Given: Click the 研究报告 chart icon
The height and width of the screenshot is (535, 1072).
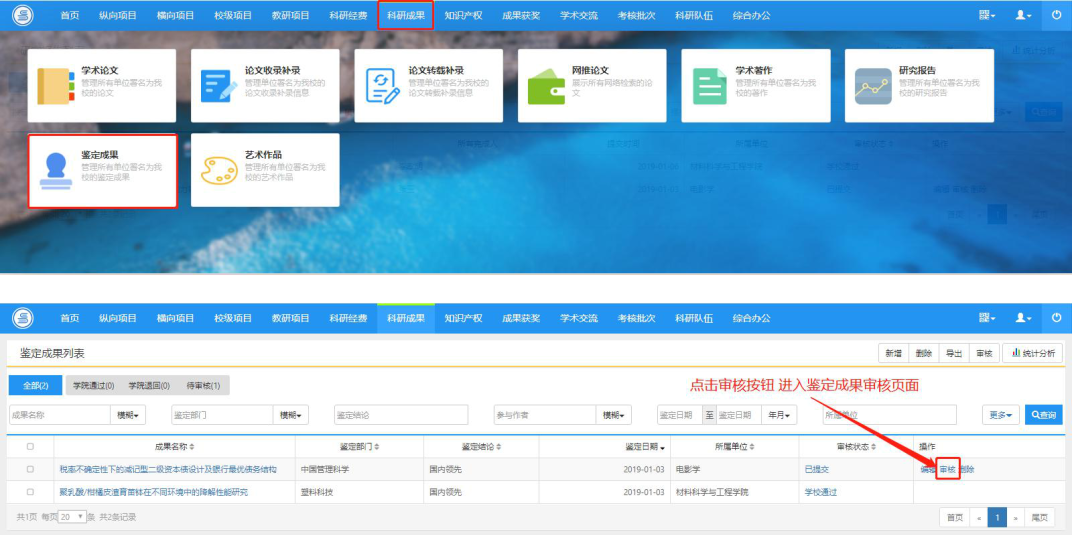Looking at the screenshot, I should tap(873, 86).
